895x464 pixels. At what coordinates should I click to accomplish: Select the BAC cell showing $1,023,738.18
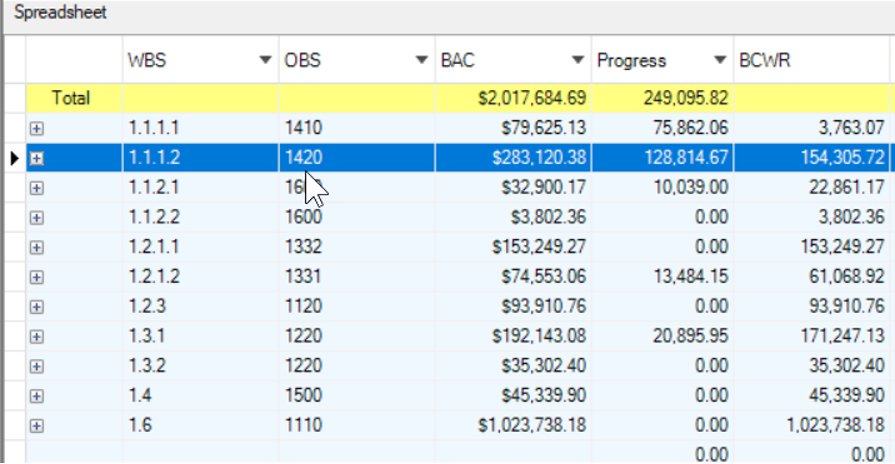531,426
